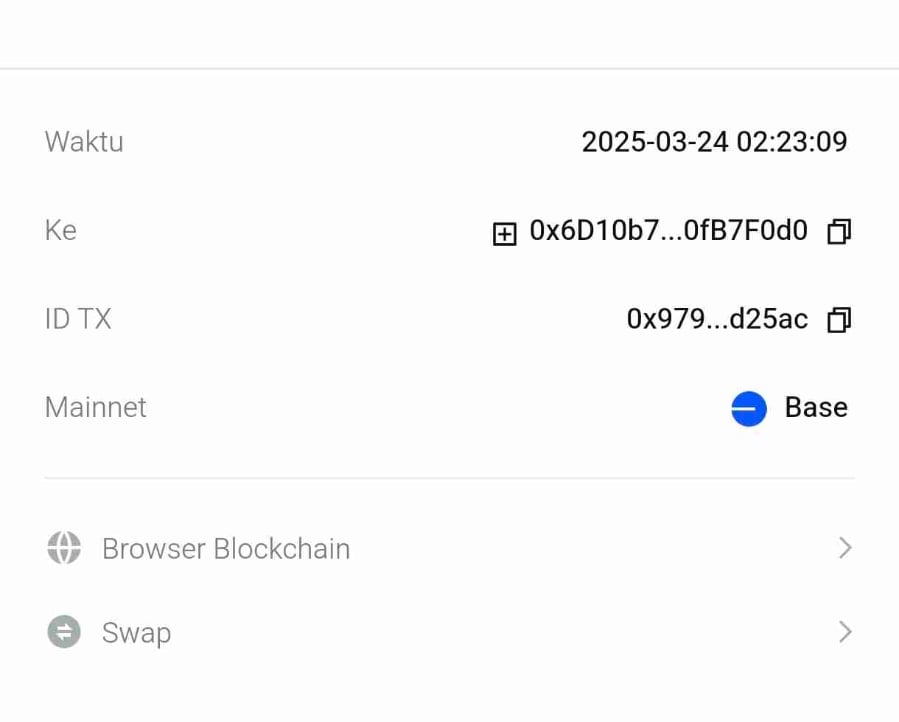Open the Browser Blockchain menu entry
Screen dimensions: 899x722
click(226, 549)
